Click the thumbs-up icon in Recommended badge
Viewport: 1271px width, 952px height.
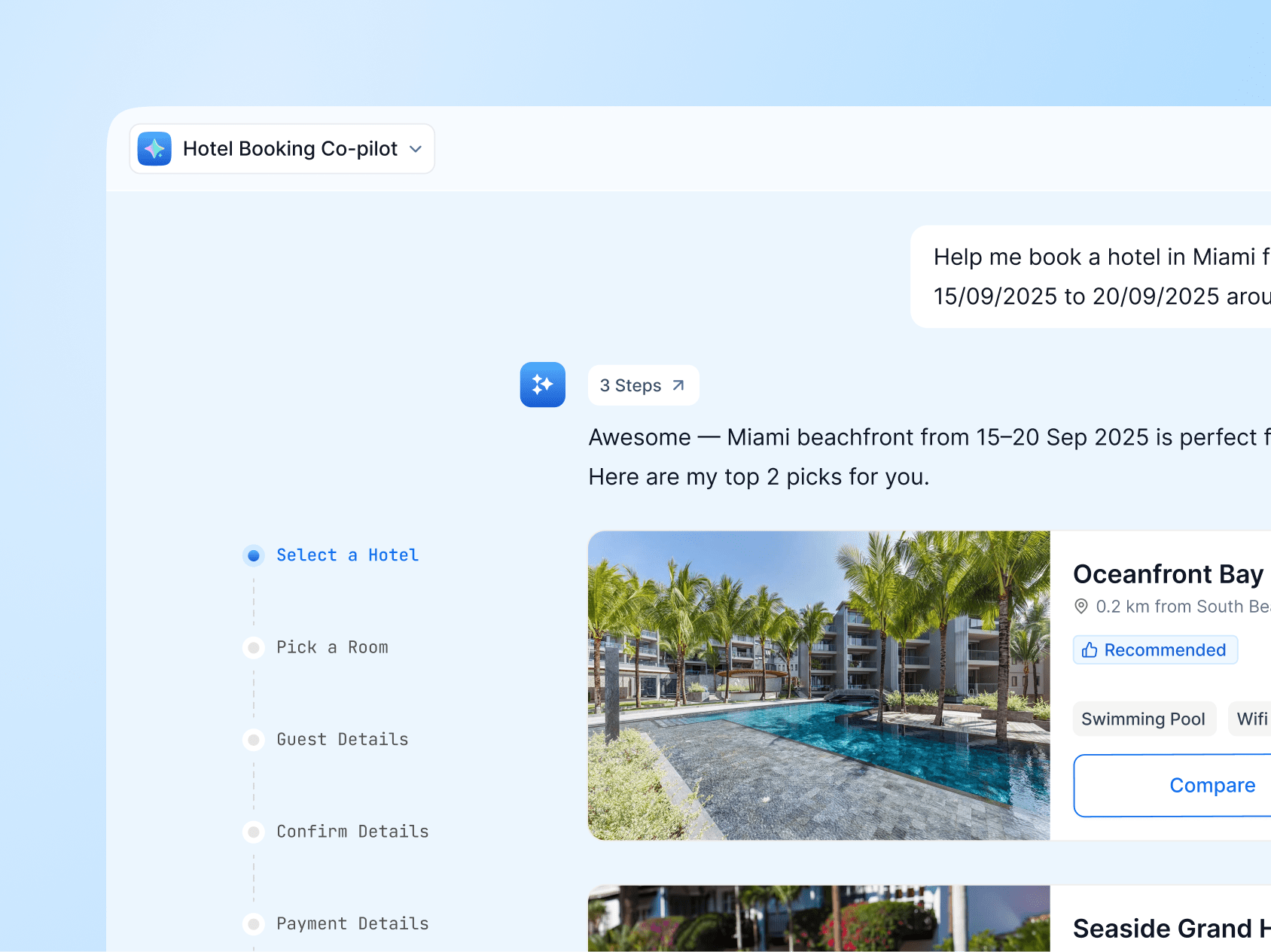tap(1090, 650)
